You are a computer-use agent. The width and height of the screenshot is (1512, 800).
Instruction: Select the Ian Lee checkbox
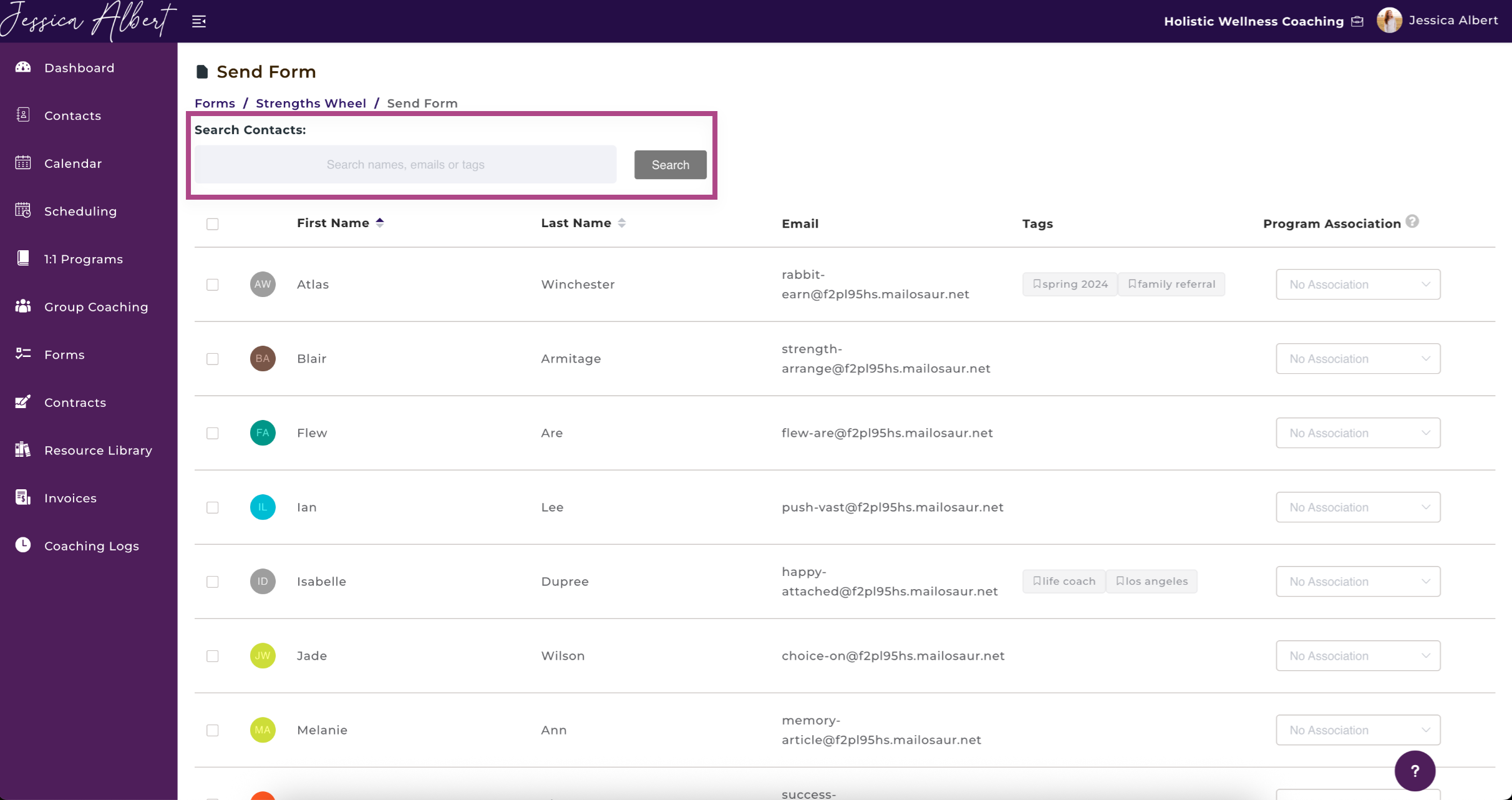[x=213, y=507]
